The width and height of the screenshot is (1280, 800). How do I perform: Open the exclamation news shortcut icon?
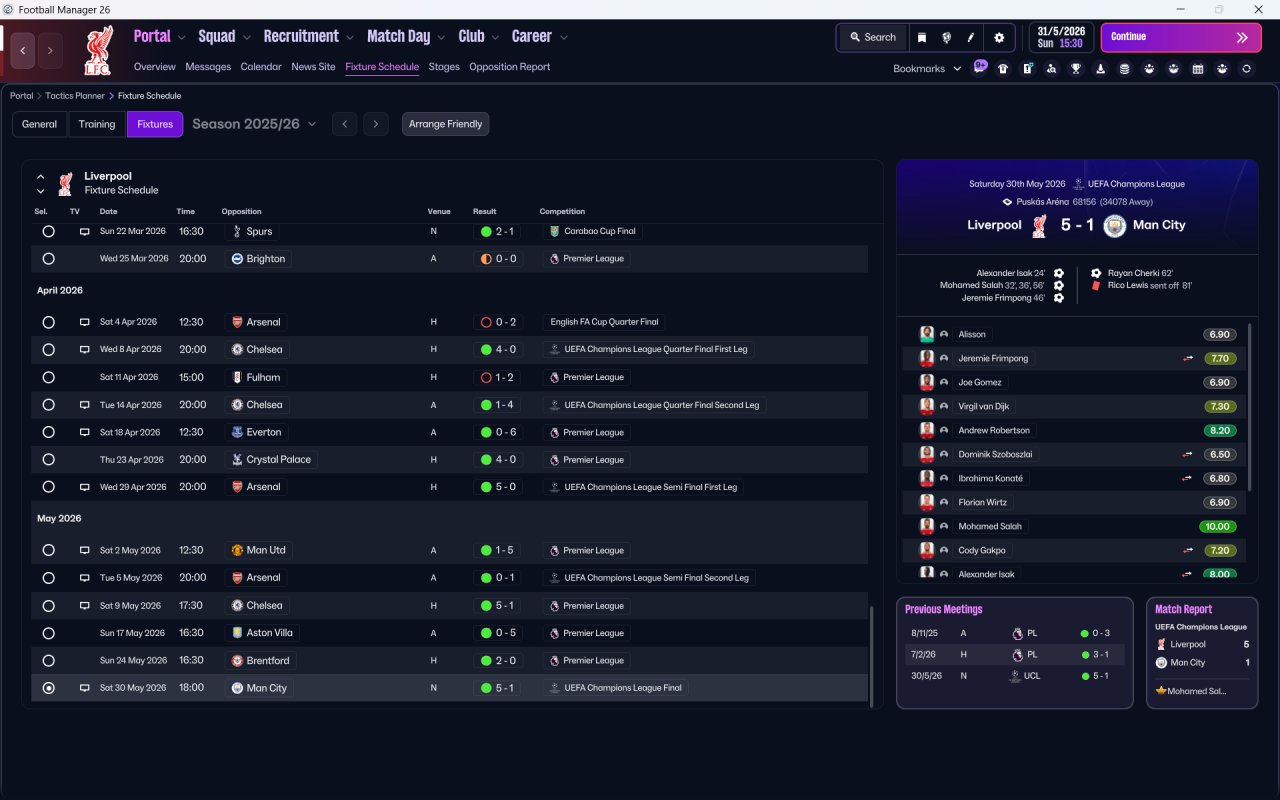1027,69
